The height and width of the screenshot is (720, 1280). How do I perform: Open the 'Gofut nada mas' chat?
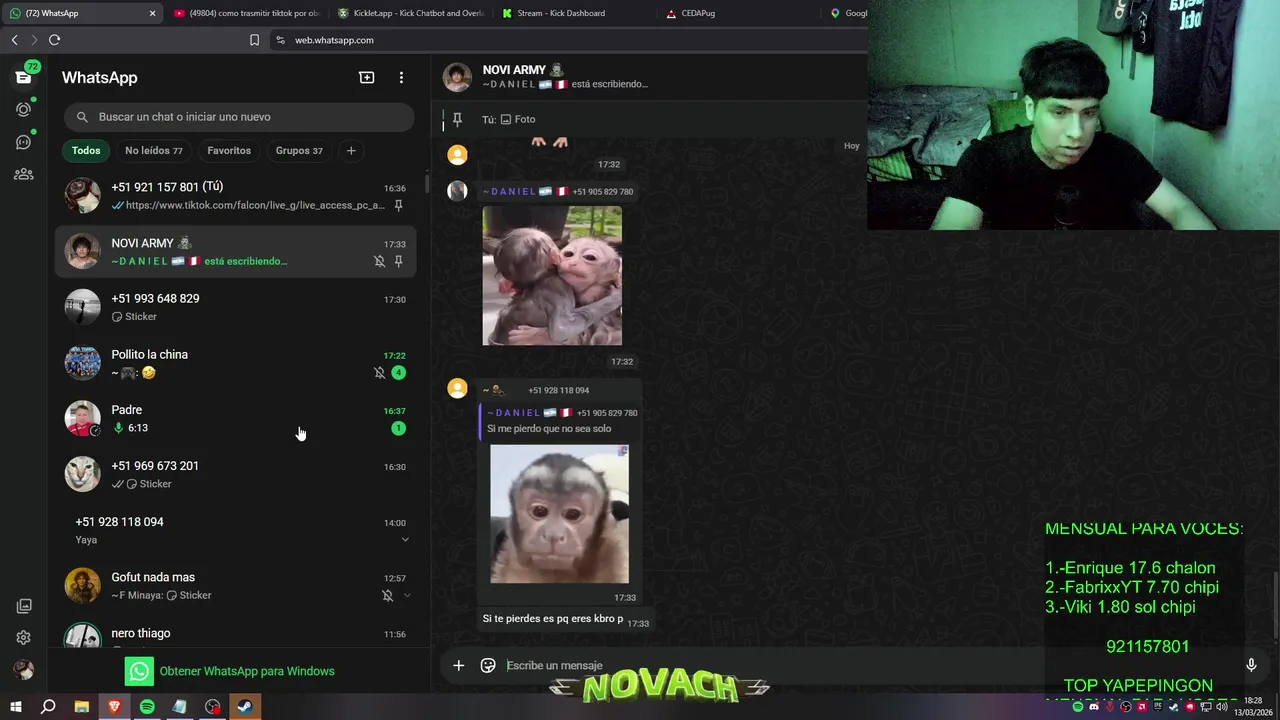pyautogui.click(x=235, y=586)
